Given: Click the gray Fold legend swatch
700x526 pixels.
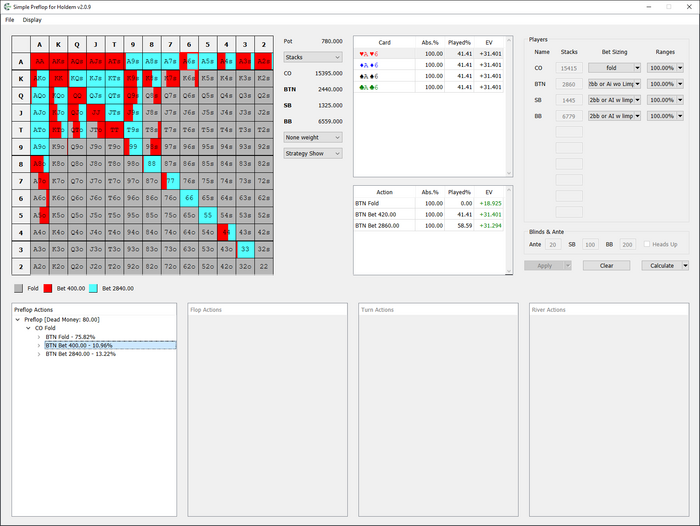Looking at the screenshot, I should point(18,288).
